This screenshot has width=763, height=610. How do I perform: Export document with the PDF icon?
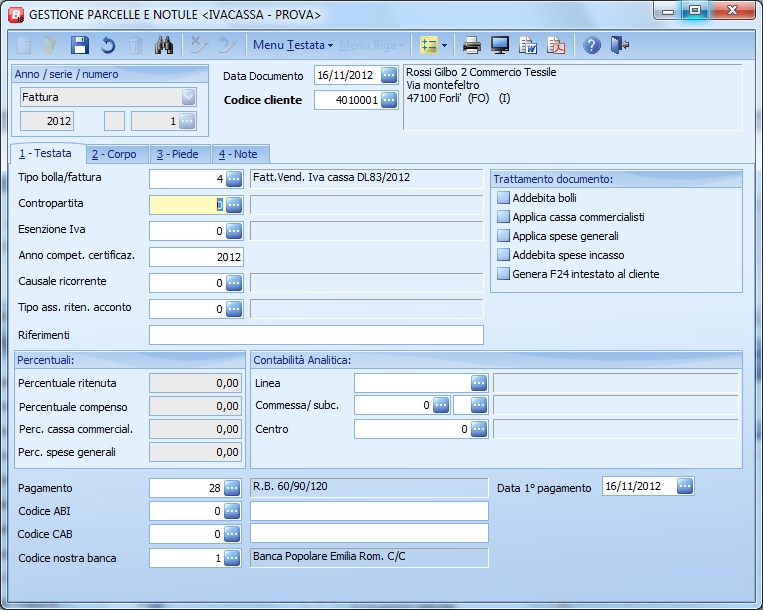click(x=556, y=45)
